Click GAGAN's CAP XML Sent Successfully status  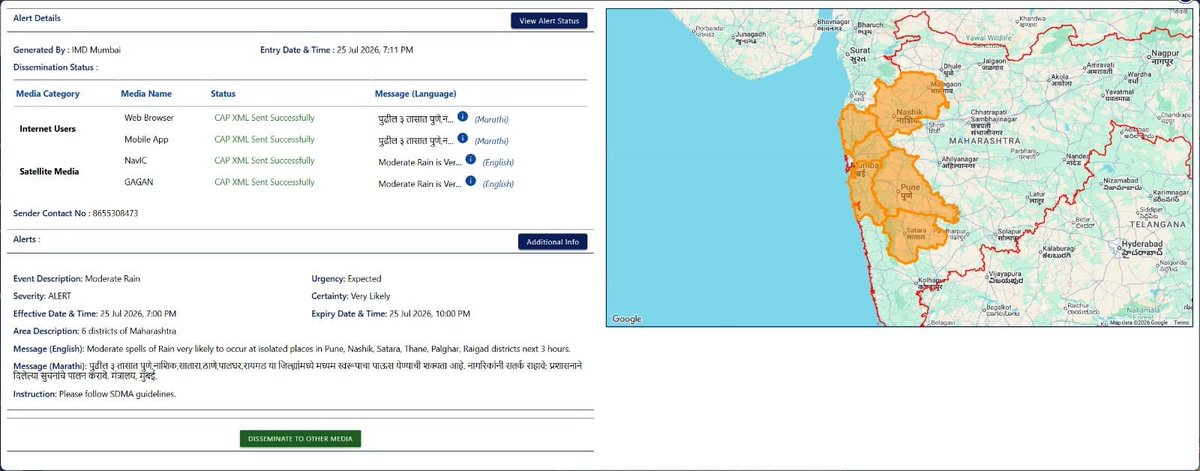point(264,182)
